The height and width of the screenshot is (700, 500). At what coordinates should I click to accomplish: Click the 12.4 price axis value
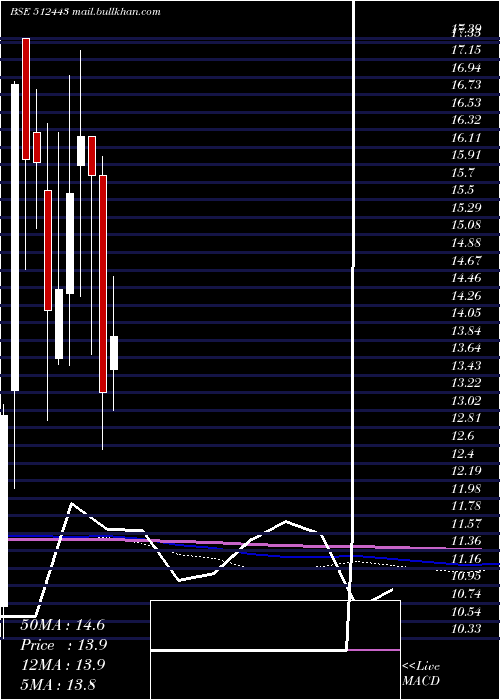point(463,454)
